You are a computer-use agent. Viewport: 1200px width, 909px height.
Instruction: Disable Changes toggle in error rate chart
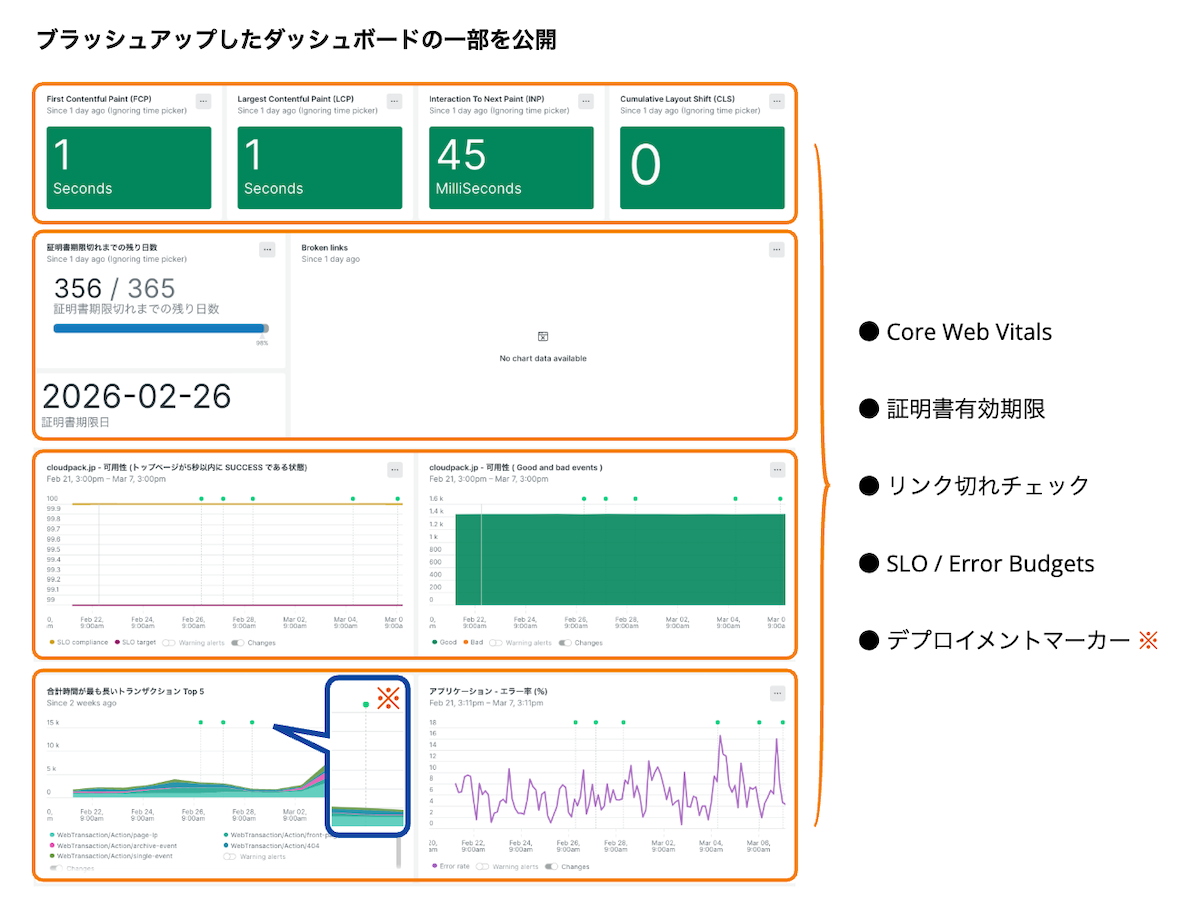click(x=551, y=866)
